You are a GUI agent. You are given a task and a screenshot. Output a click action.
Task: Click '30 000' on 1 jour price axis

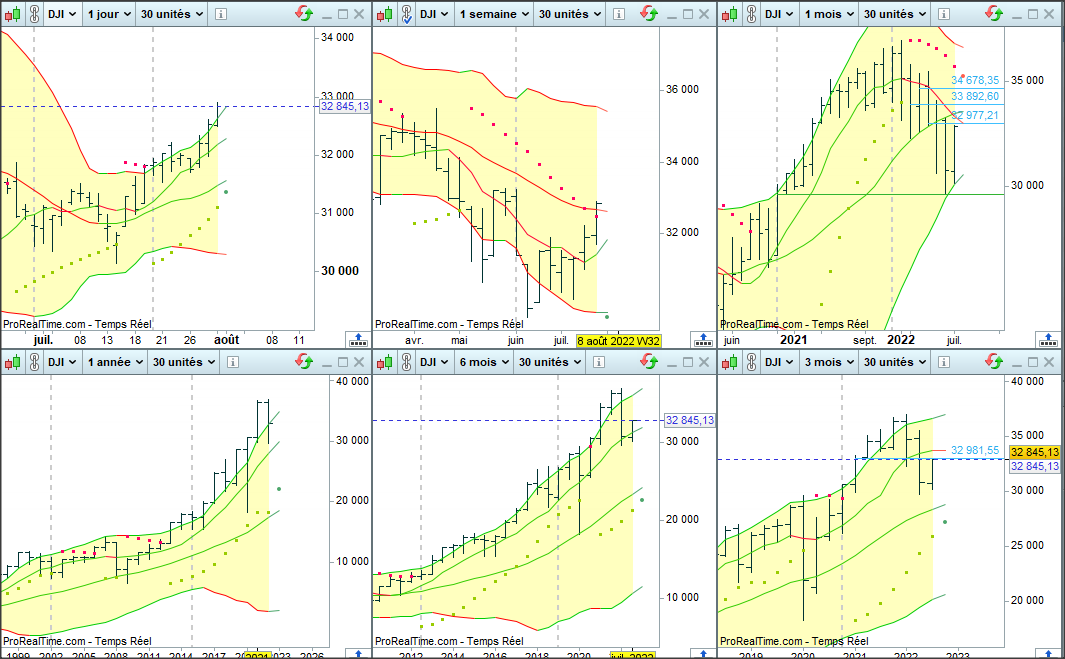point(340,271)
